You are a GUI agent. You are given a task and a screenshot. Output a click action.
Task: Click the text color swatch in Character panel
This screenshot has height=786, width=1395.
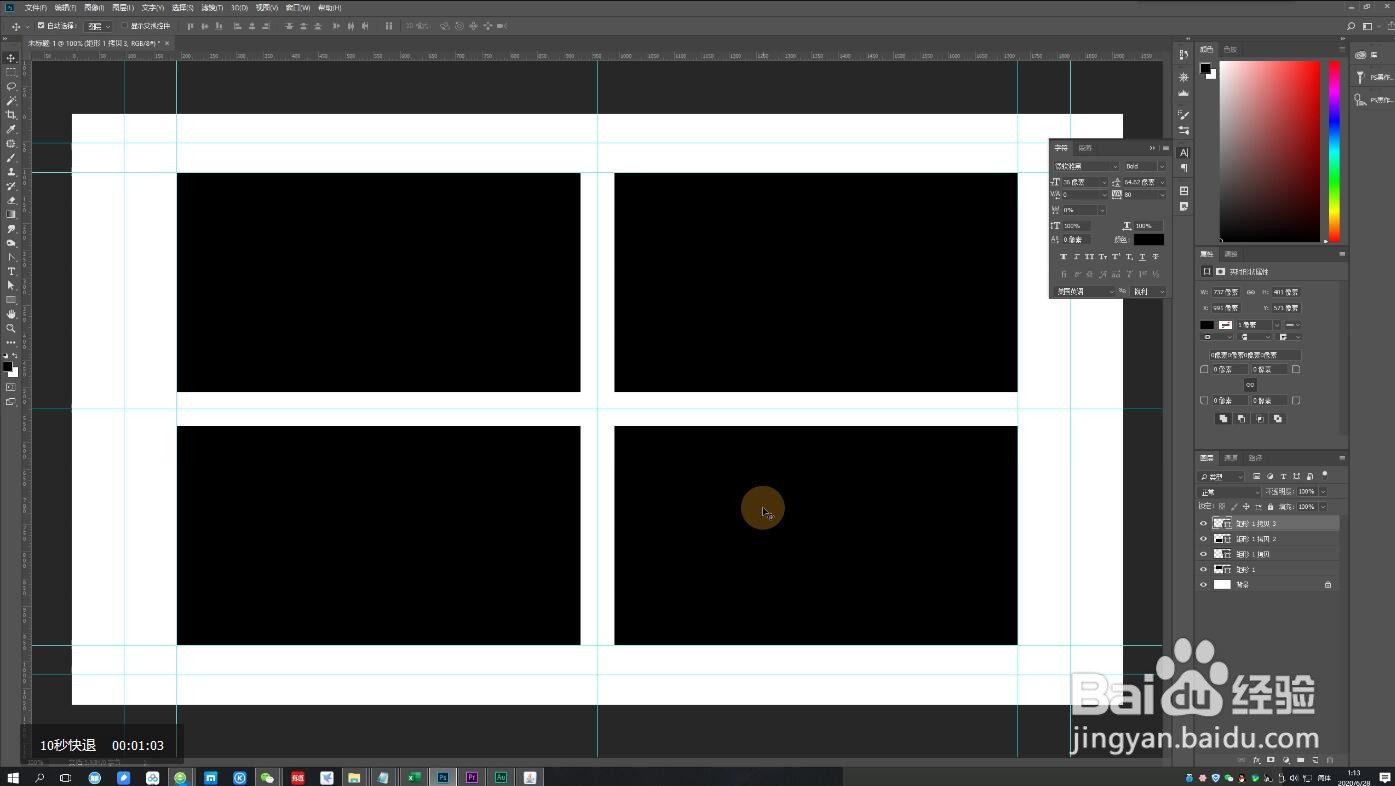1149,239
